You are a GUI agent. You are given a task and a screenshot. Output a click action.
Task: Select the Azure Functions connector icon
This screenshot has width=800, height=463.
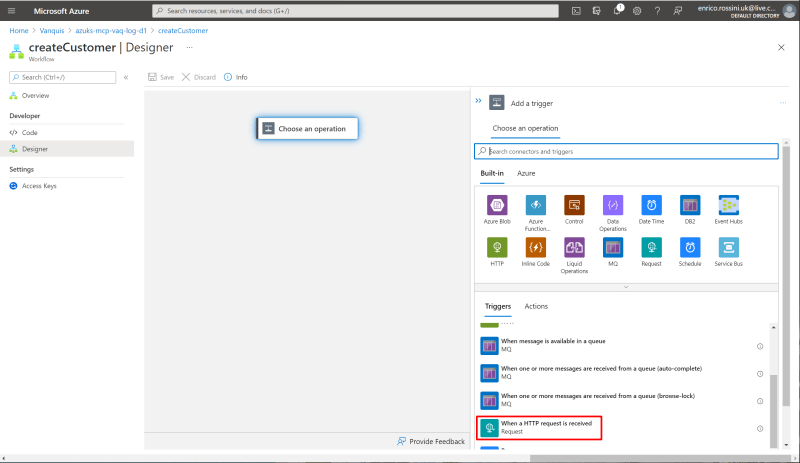coord(536,205)
